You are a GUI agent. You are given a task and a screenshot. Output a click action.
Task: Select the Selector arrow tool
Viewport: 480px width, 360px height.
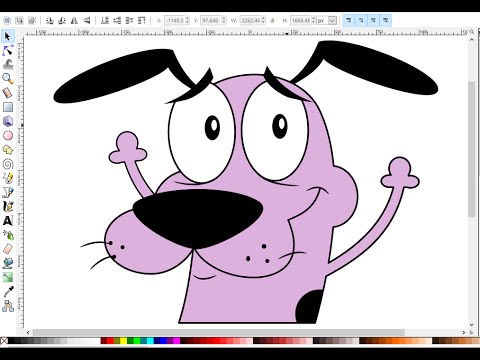click(8, 36)
